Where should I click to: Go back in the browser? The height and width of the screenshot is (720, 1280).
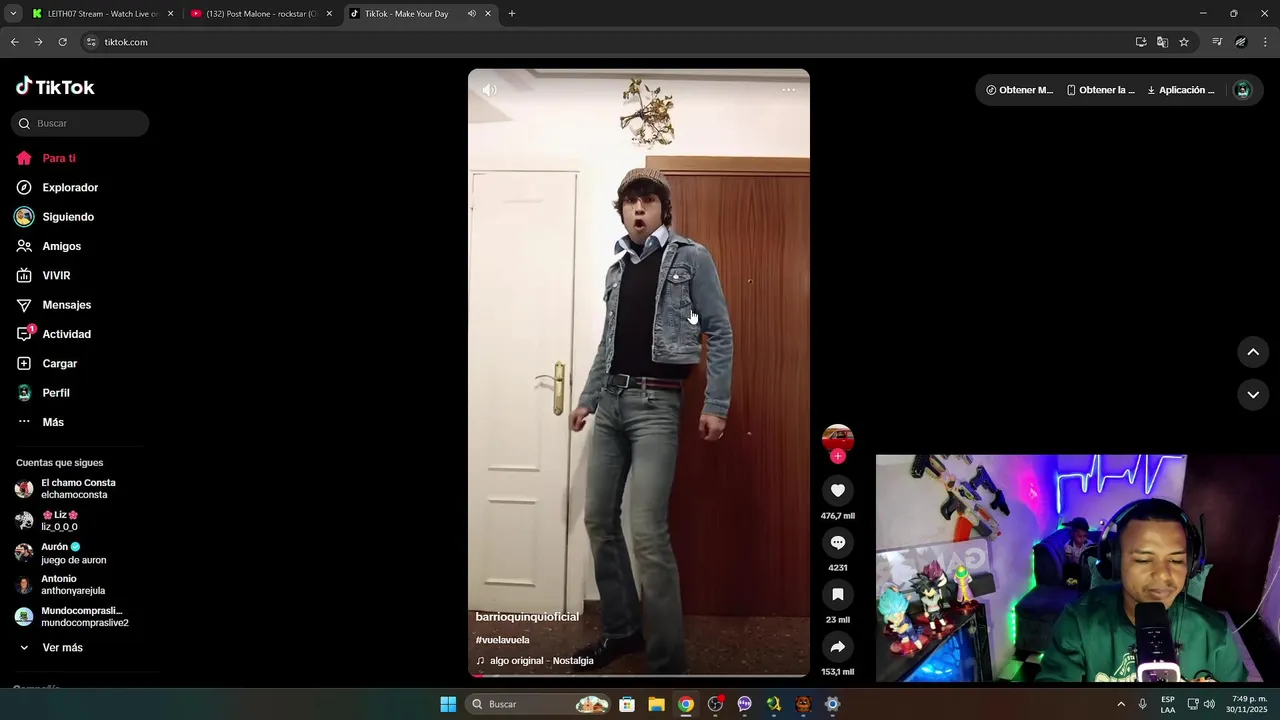click(x=14, y=42)
